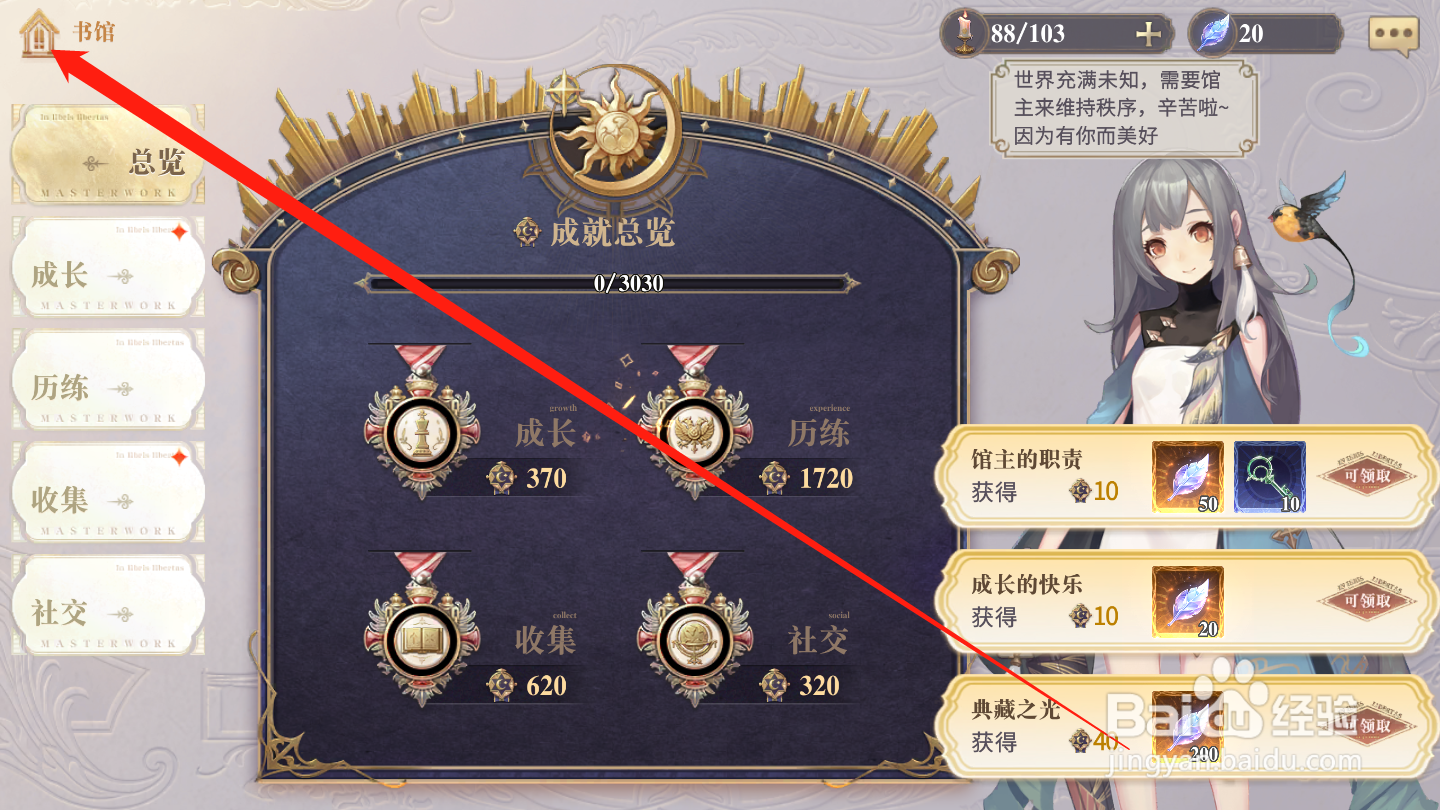Open the 成长 sidebar tab
The height and width of the screenshot is (810, 1440).
108,268
